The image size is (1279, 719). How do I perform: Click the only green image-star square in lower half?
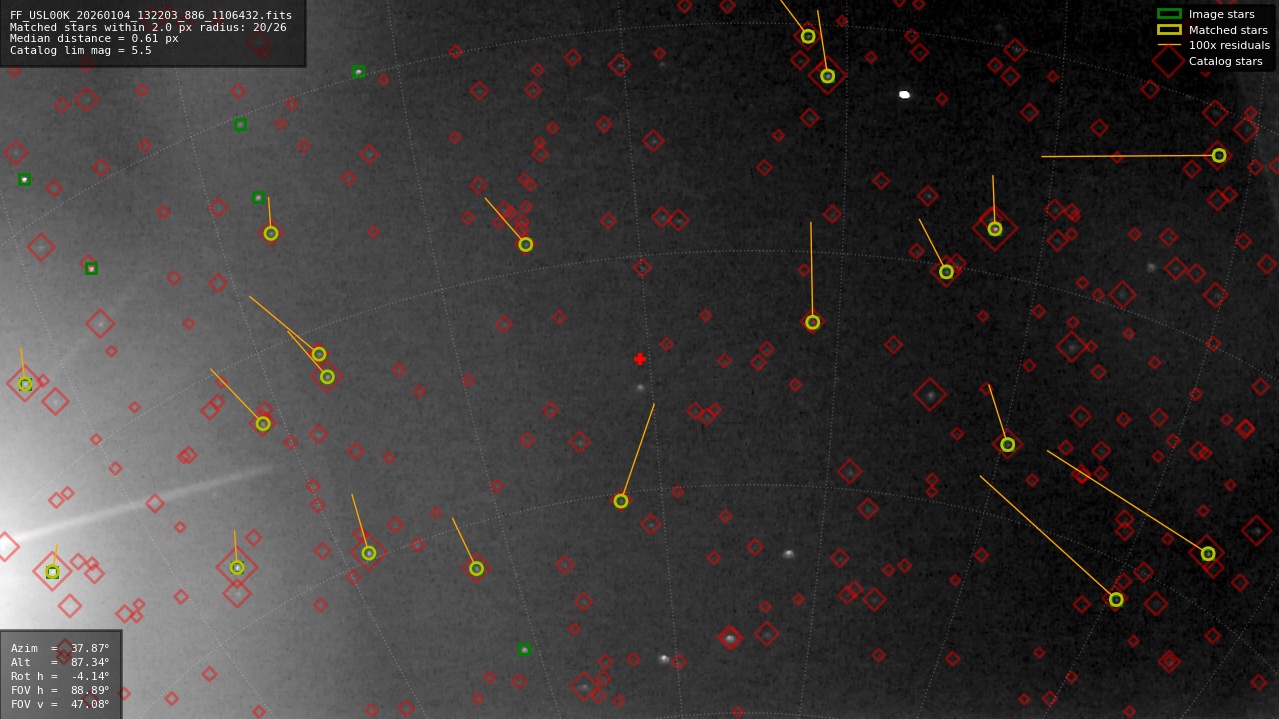point(524,650)
